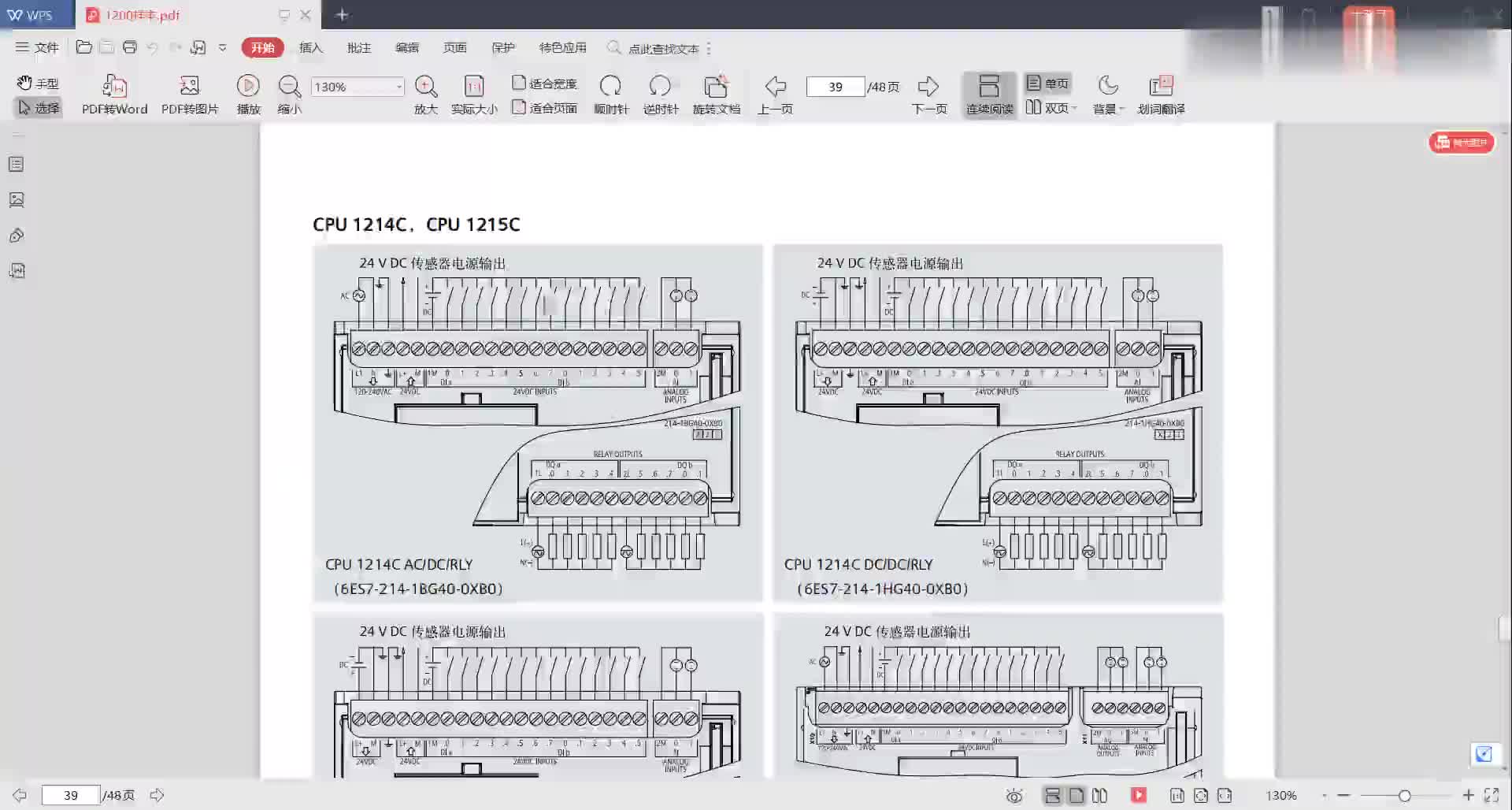1512x810 pixels.
Task: Enter fullscreen mode
Action: click(x=1492, y=795)
